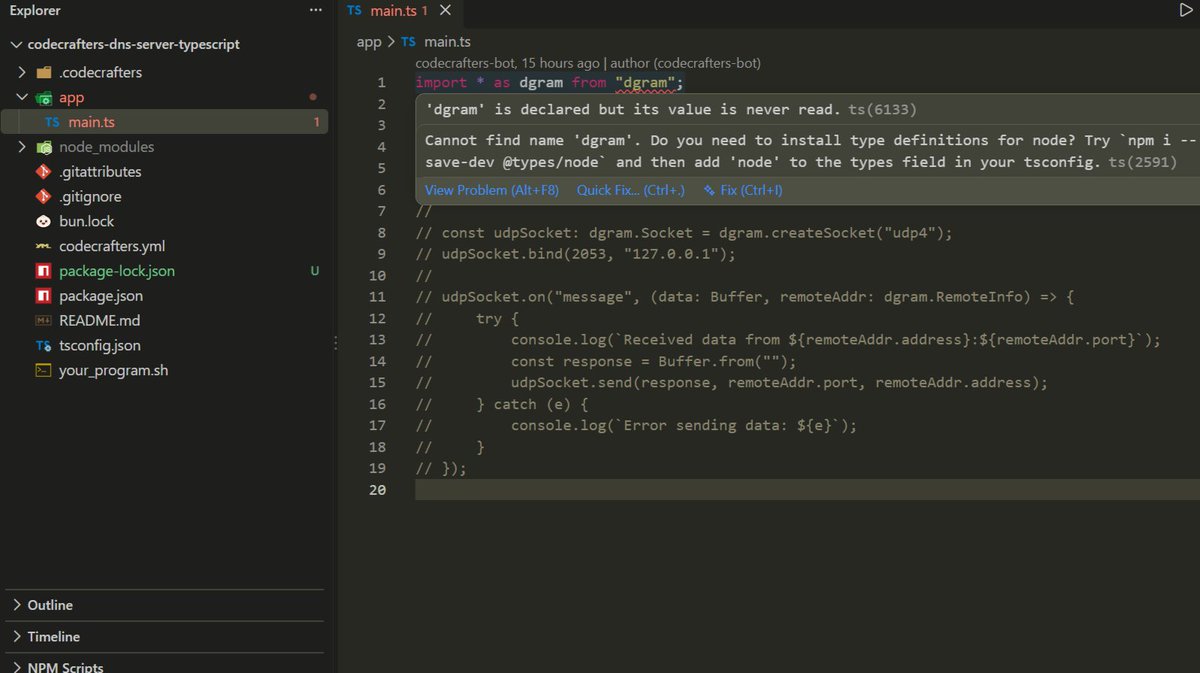Click the .codecrafters folder icon
This screenshot has width=1200, height=673.
pyautogui.click(x=43, y=72)
